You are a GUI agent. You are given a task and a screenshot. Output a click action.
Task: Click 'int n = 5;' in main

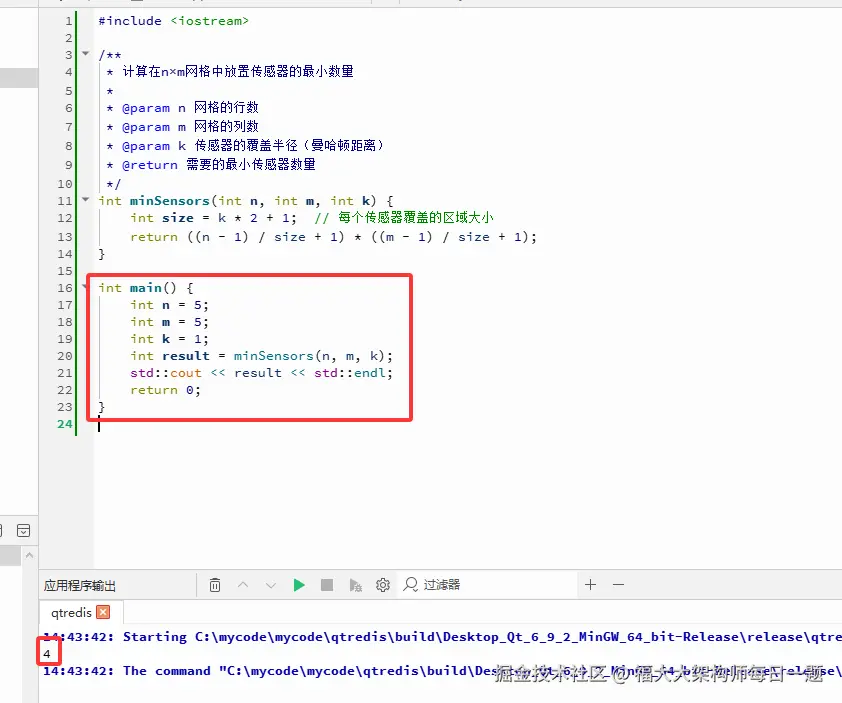(169, 305)
